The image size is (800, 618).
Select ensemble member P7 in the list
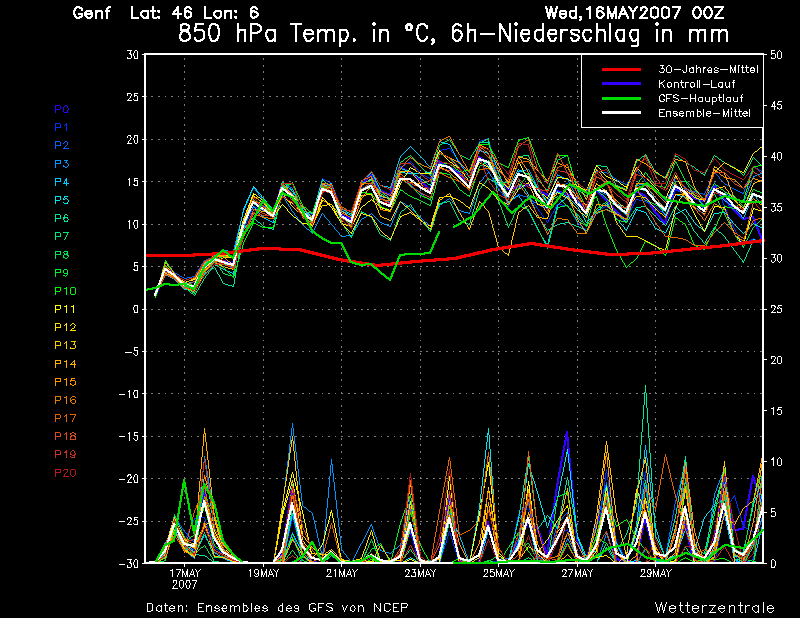(61, 236)
